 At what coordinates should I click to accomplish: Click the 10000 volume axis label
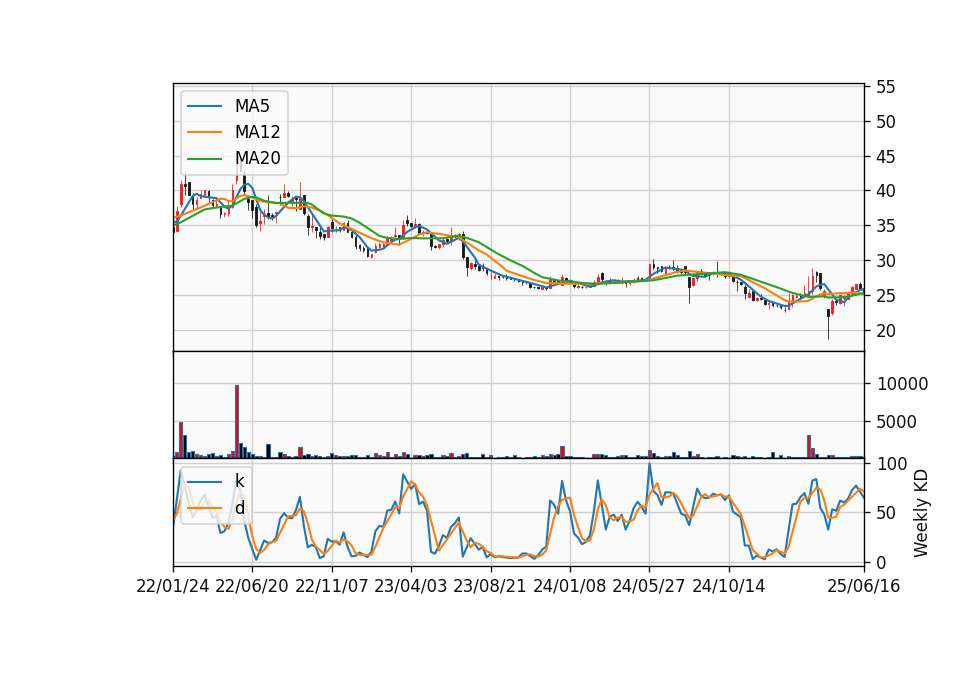pyautogui.click(x=902, y=384)
